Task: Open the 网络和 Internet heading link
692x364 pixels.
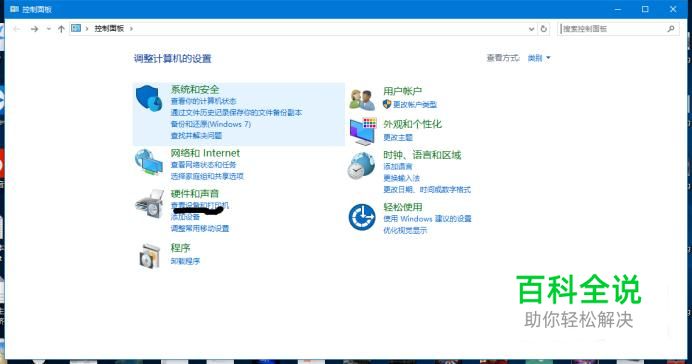Action: tap(205, 153)
